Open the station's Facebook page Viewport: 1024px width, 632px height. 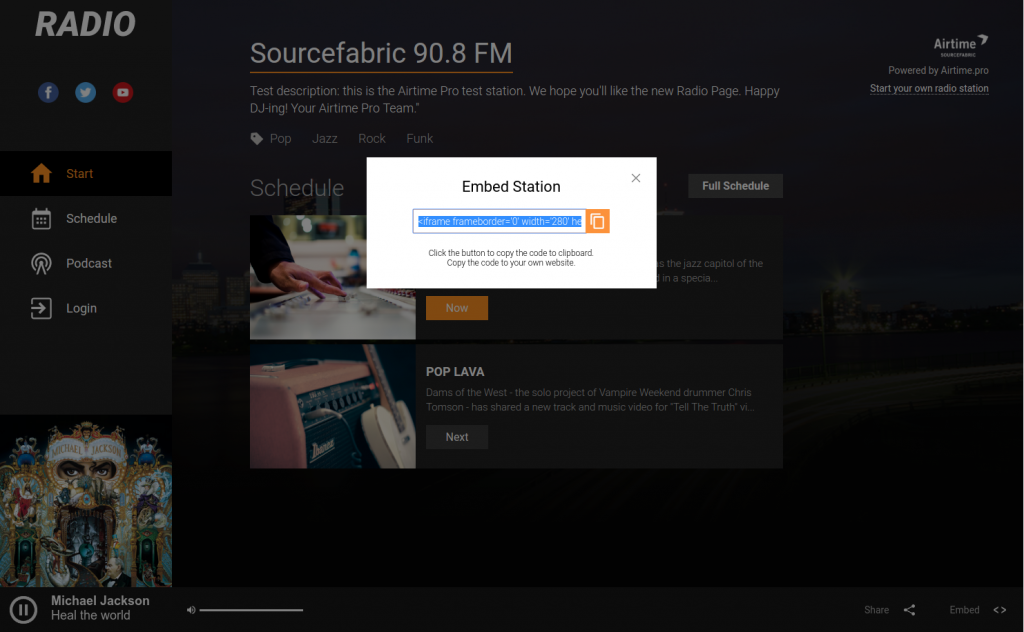[x=48, y=92]
